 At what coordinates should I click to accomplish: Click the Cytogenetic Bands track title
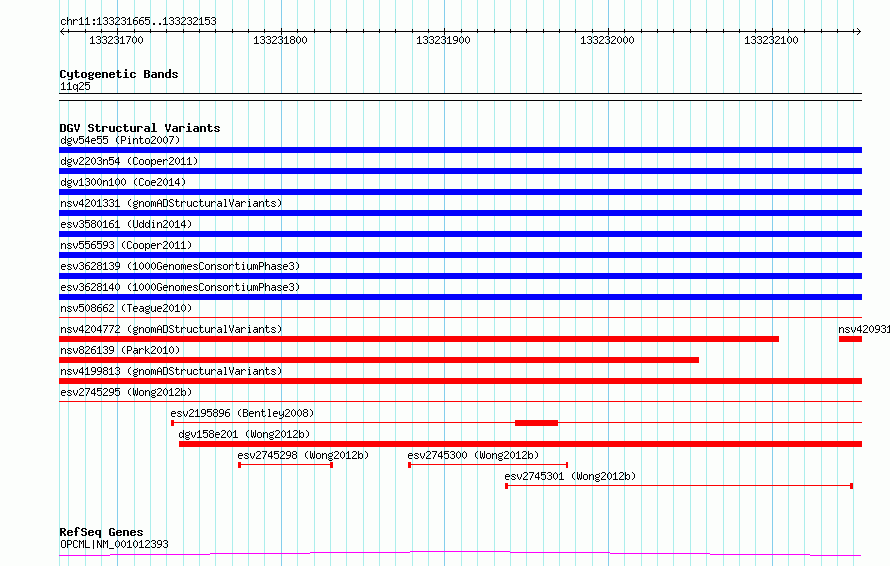click(119, 74)
